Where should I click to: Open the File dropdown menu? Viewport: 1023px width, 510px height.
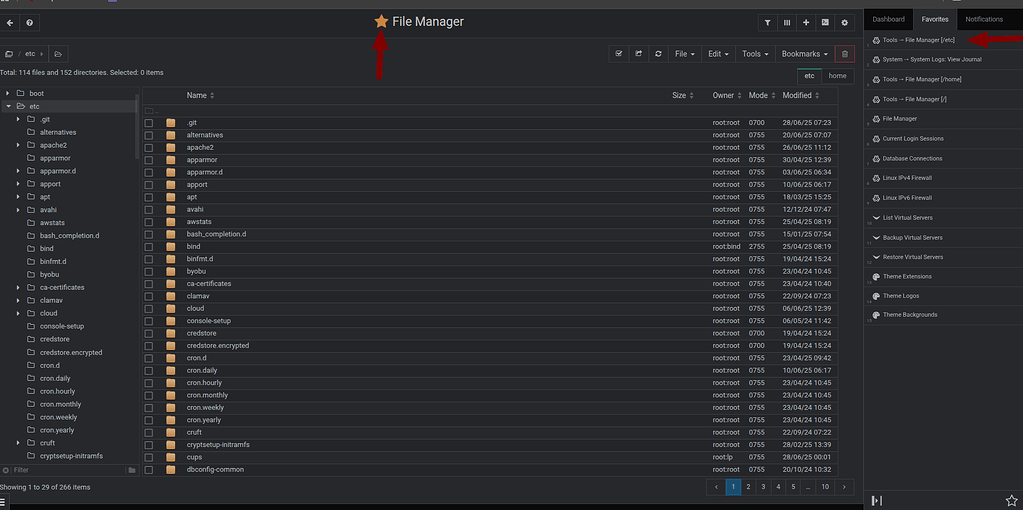point(685,54)
